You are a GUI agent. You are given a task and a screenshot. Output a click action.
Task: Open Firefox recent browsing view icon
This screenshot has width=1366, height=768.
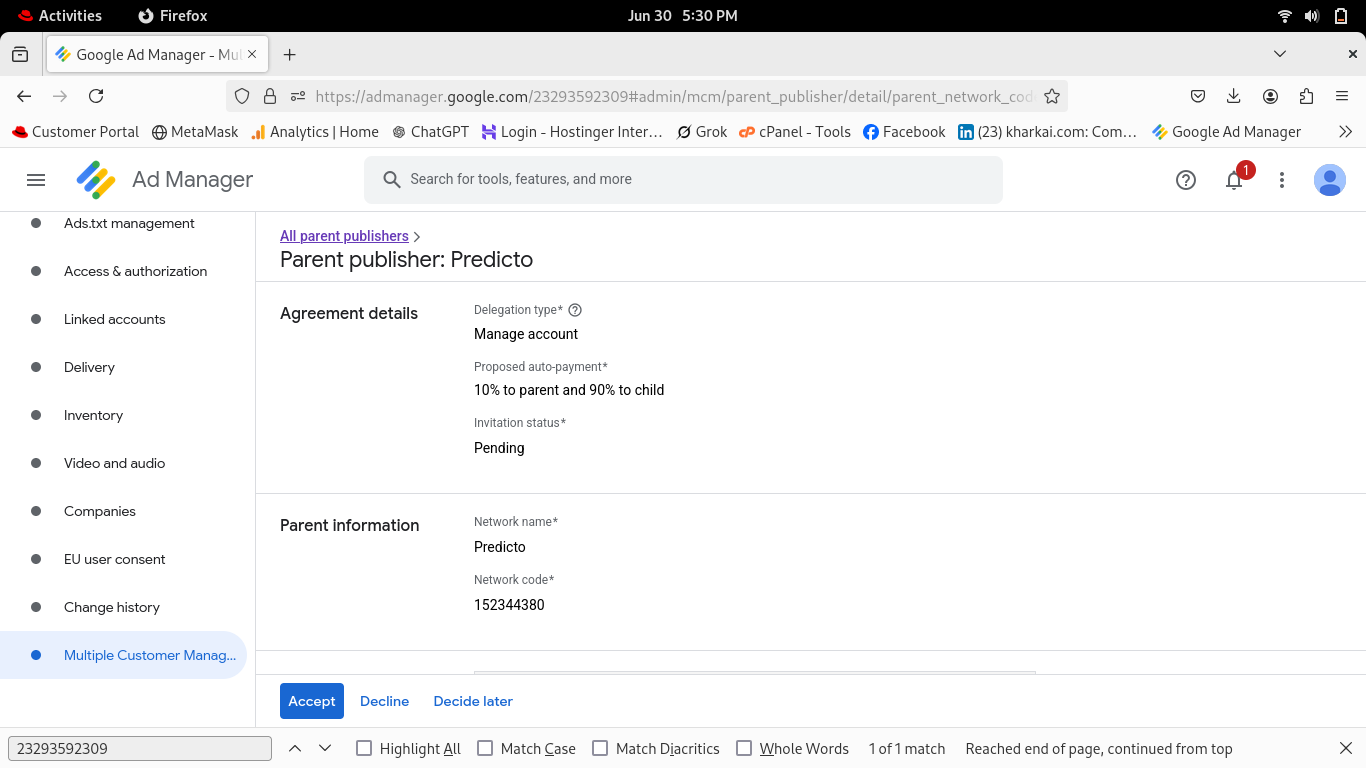coord(20,55)
